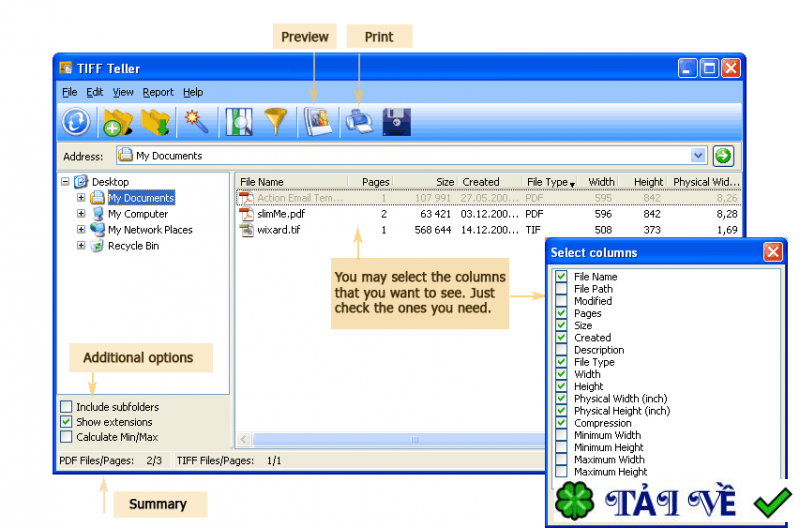Uncheck the File Name column checkbox
This screenshot has width=800, height=528.
(x=561, y=276)
